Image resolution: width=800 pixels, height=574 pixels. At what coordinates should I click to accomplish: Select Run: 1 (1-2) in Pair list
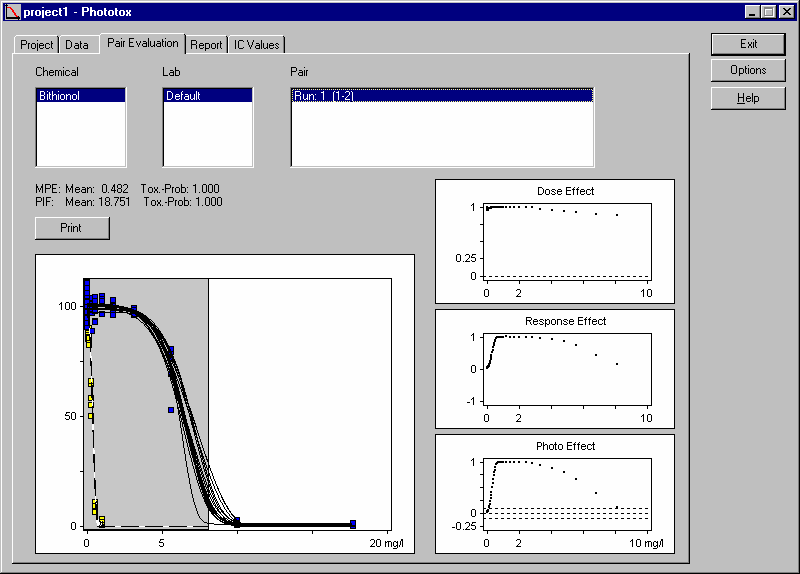click(x=442, y=96)
